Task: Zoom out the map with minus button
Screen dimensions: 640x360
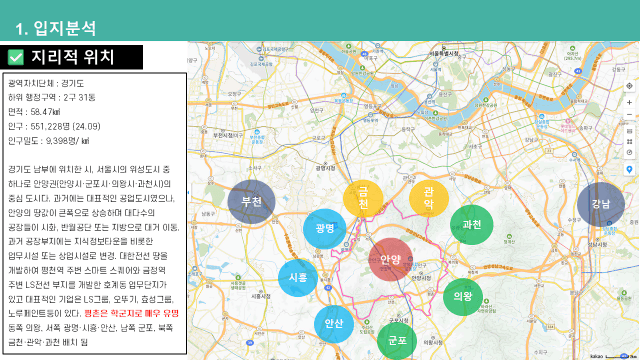Action: pos(629,115)
